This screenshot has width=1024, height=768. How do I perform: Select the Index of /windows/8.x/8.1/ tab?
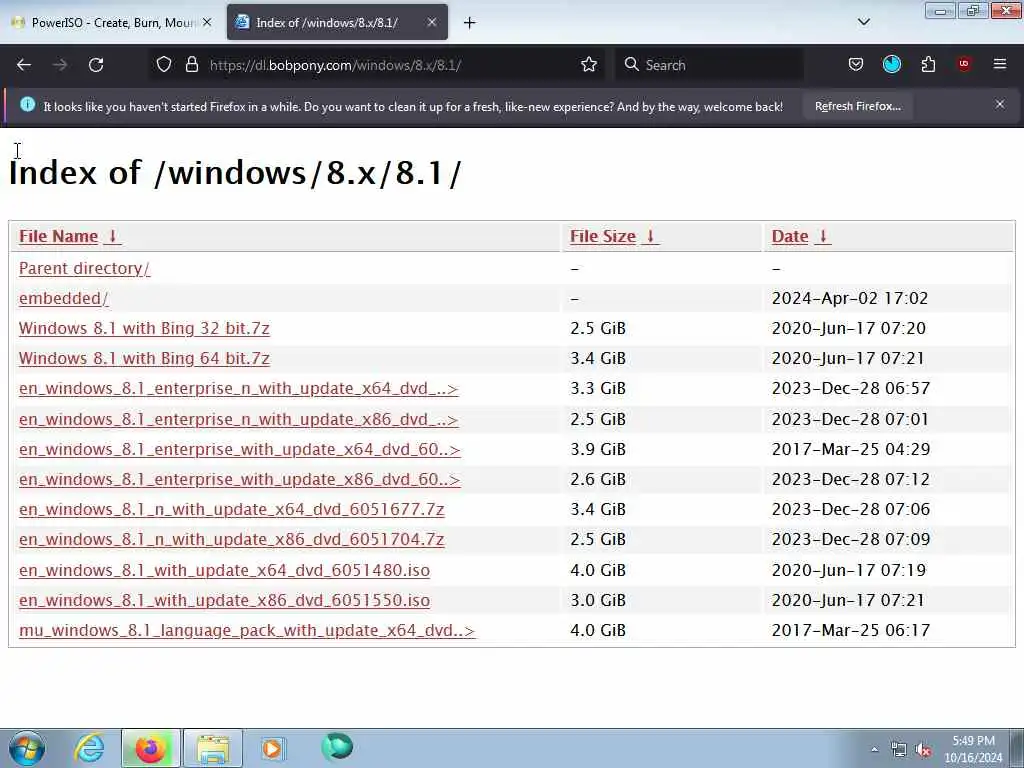point(337,22)
